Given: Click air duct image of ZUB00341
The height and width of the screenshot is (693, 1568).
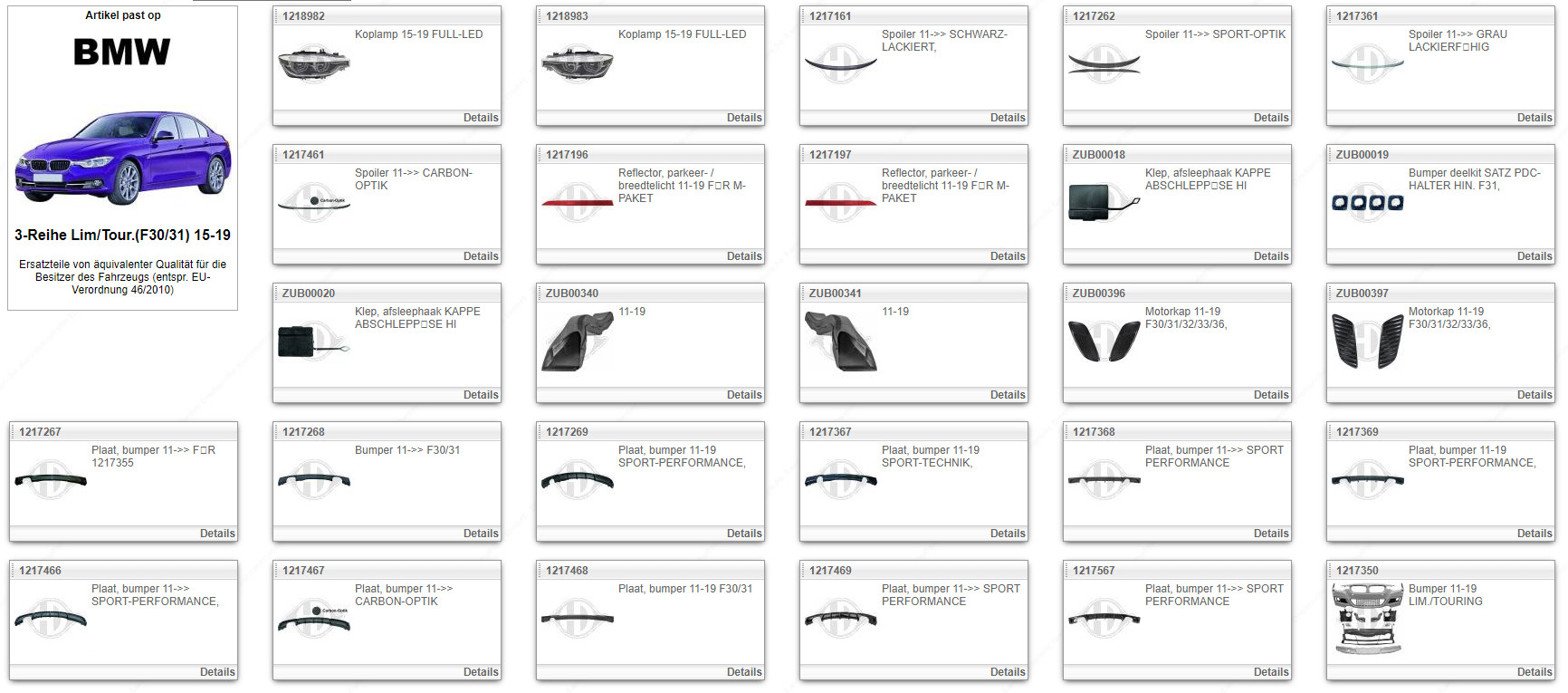Looking at the screenshot, I should (840, 342).
